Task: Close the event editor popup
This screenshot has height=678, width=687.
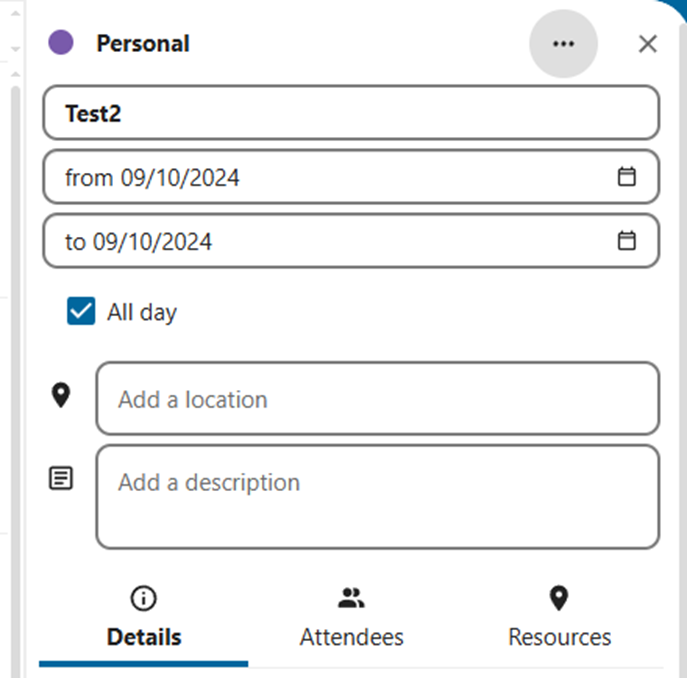Action: [x=648, y=44]
